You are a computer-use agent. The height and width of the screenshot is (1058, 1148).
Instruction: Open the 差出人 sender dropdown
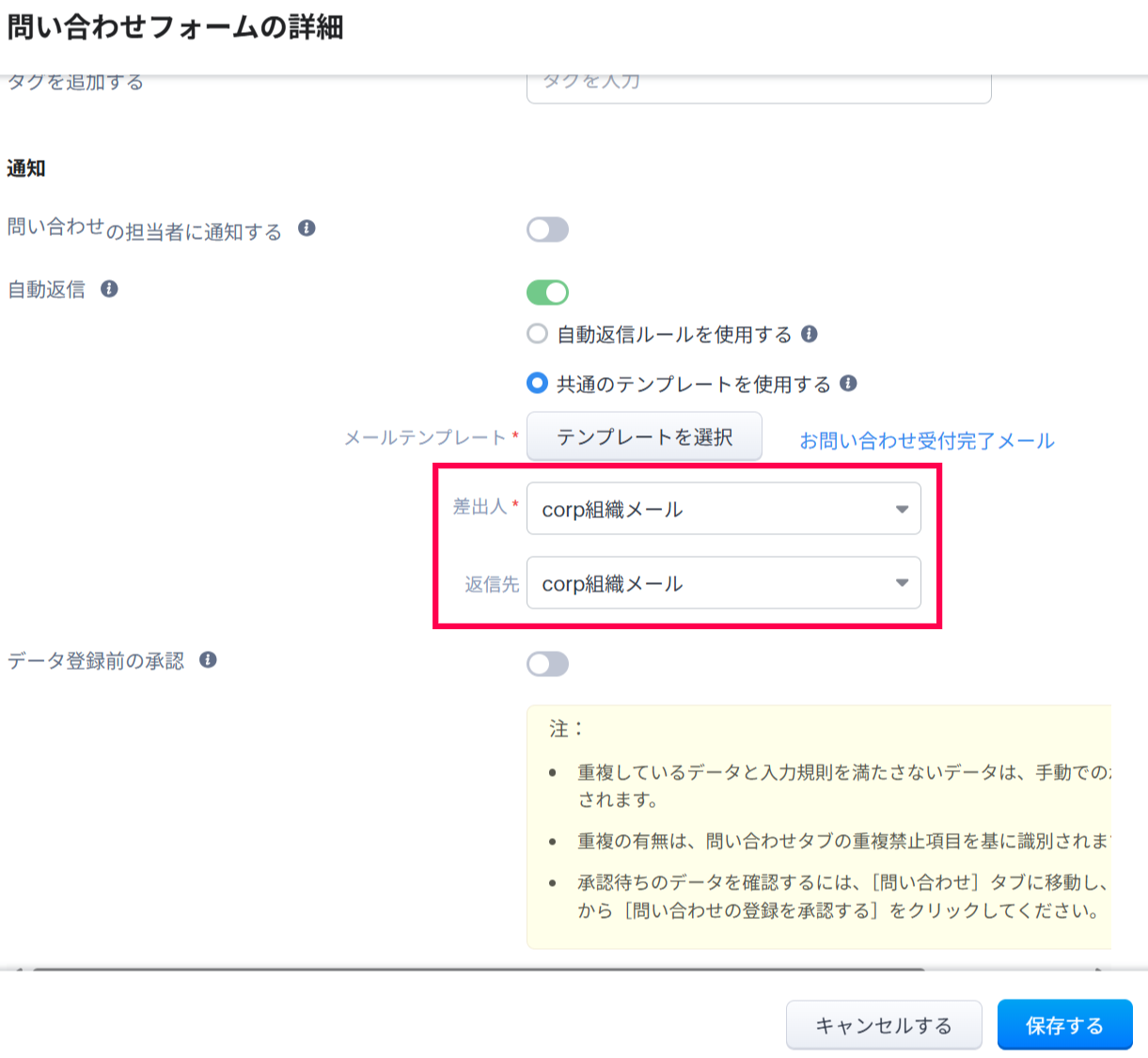point(723,509)
